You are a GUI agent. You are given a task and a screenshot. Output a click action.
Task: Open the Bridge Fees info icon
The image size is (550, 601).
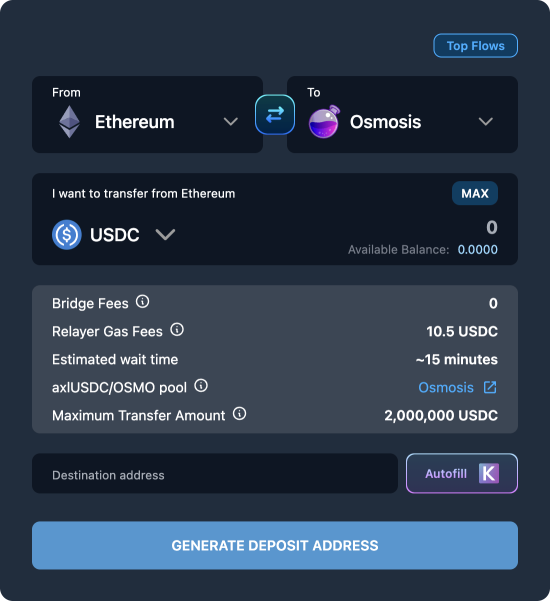pos(143,302)
